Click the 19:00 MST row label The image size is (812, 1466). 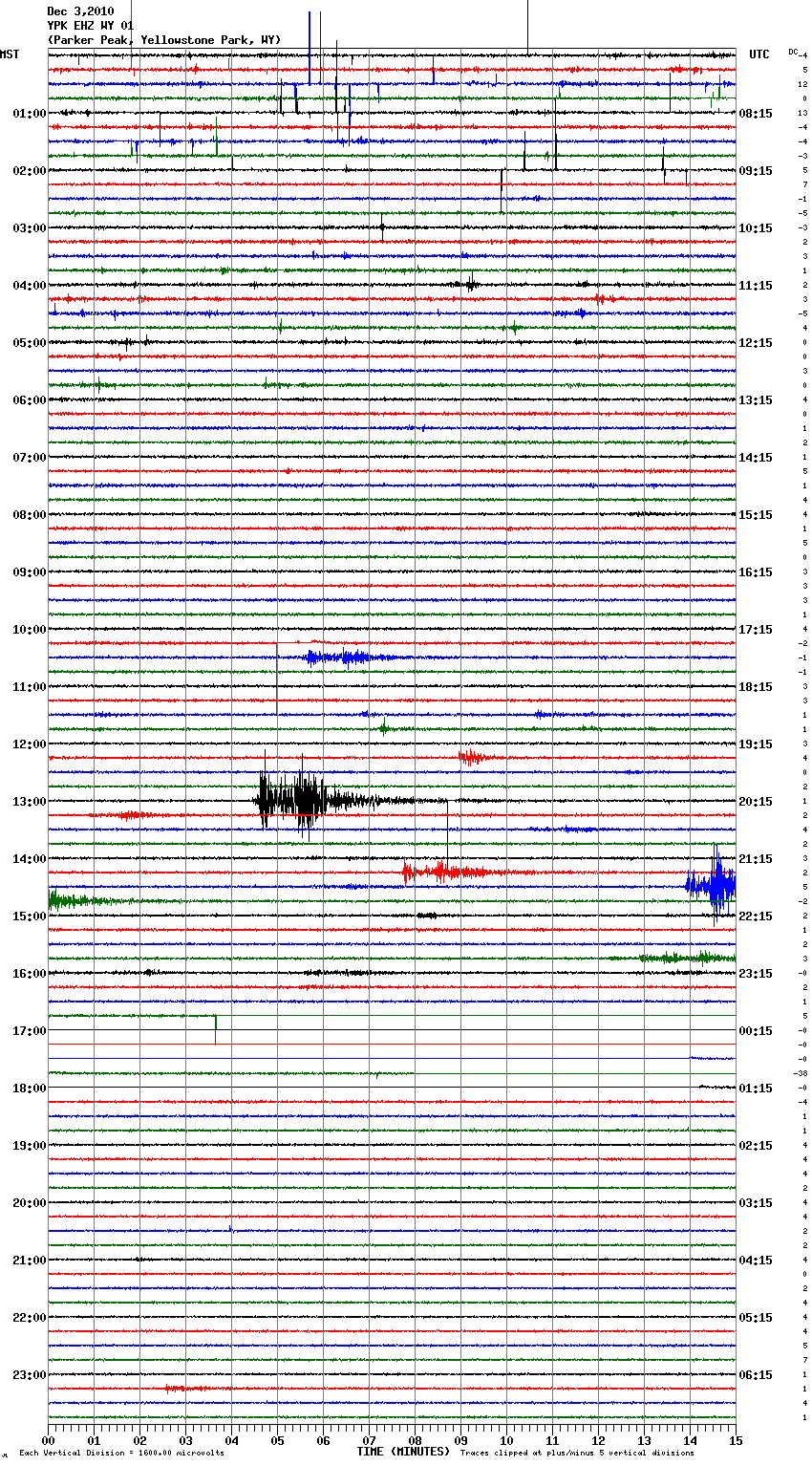30,1146
